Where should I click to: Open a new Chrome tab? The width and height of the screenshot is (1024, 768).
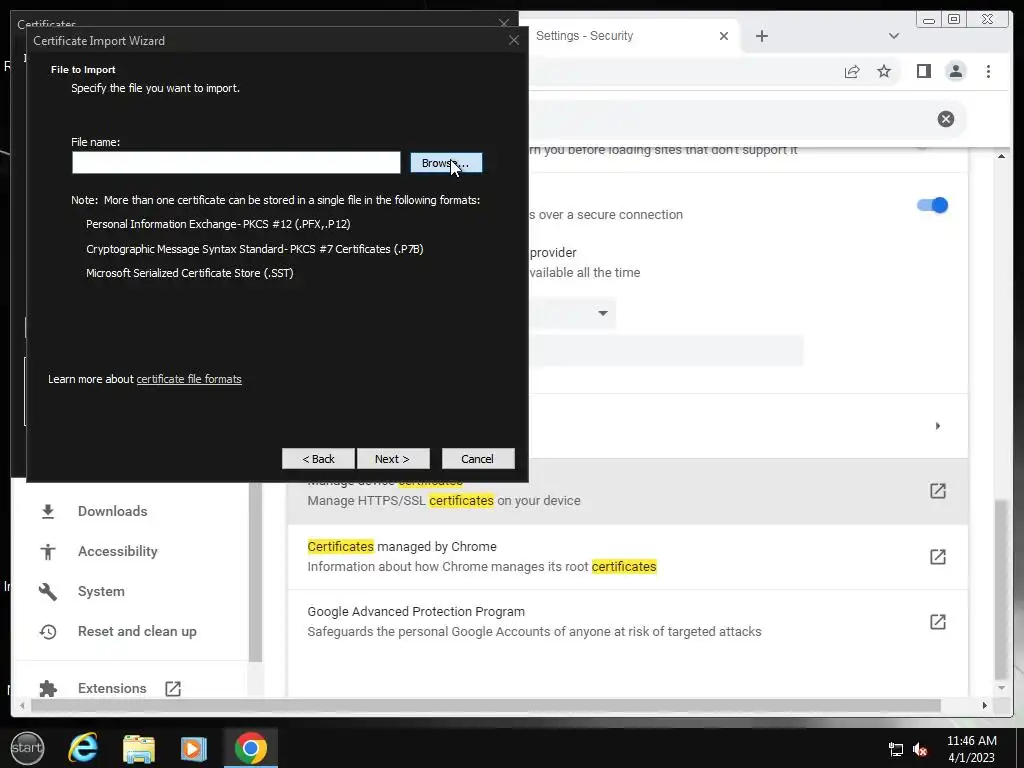pyautogui.click(x=761, y=36)
